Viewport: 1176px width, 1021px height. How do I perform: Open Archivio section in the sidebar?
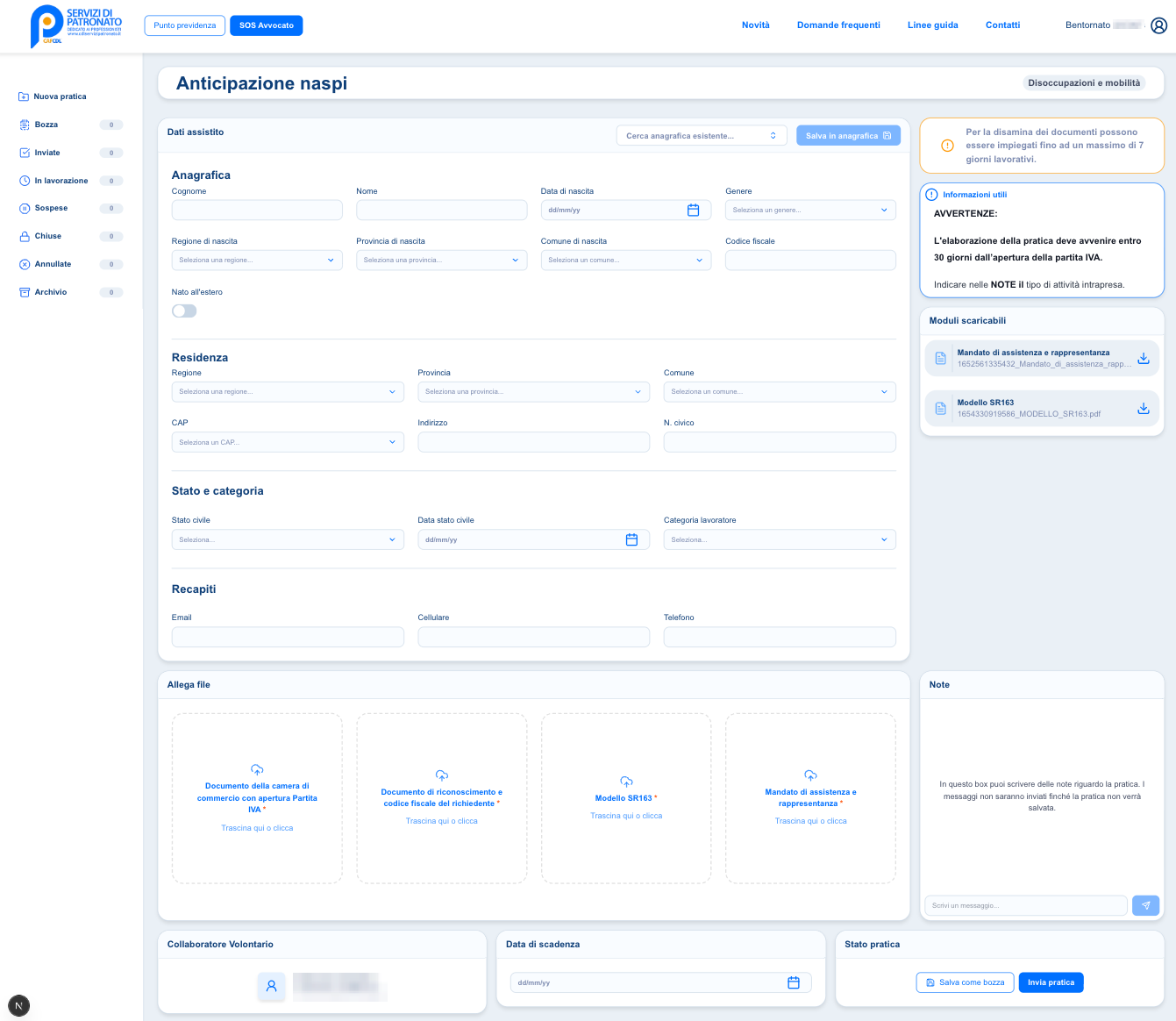pos(51,292)
